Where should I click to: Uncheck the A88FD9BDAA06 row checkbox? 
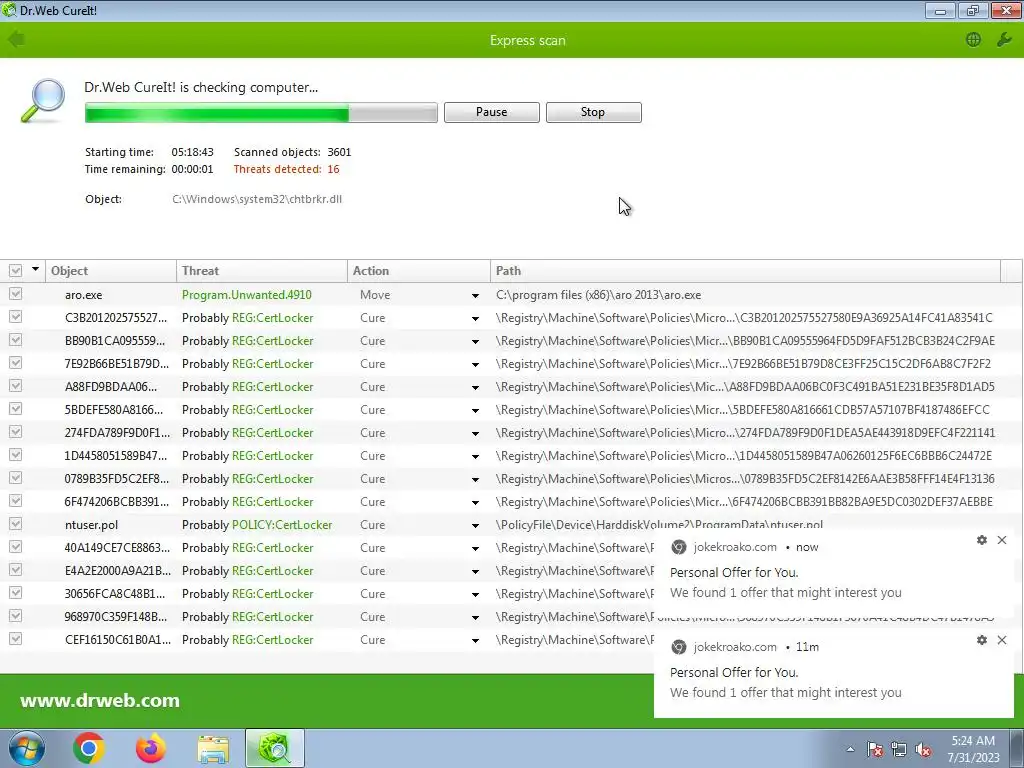16,386
